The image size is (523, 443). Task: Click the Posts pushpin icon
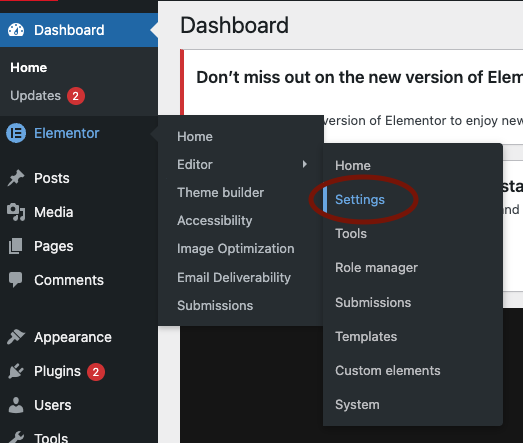(x=16, y=178)
